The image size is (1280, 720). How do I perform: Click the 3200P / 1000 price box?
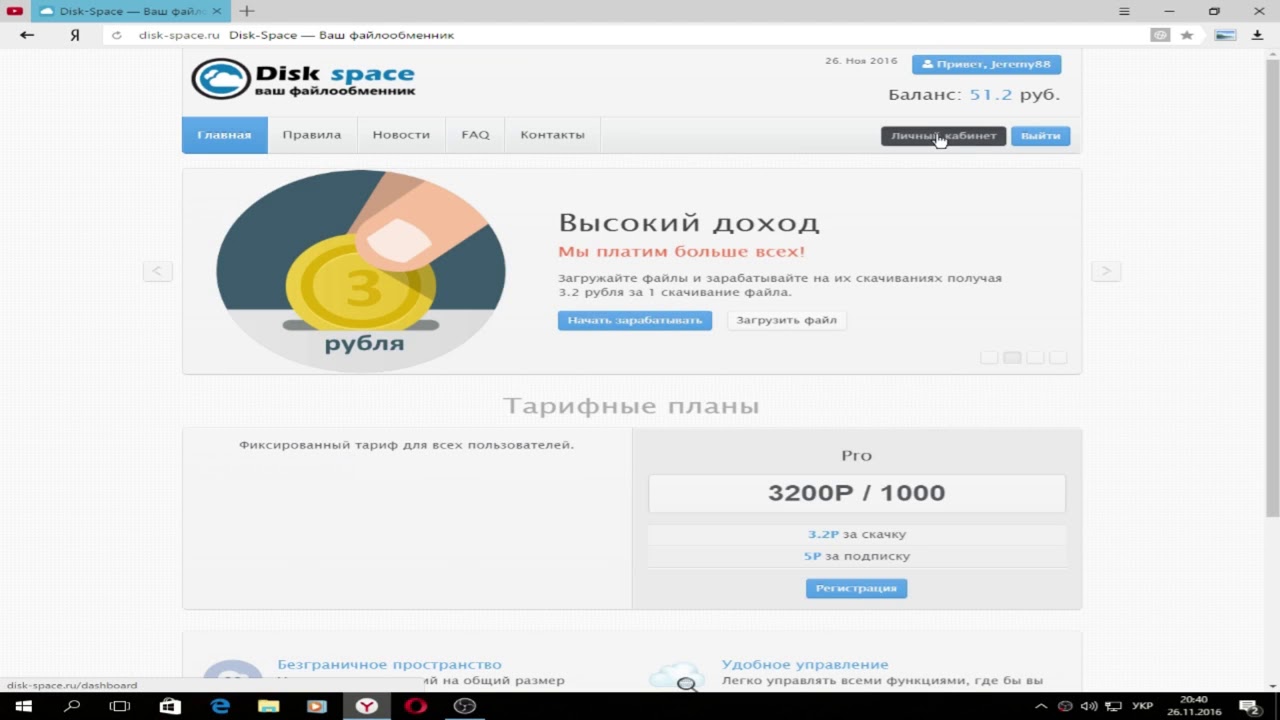(x=856, y=493)
